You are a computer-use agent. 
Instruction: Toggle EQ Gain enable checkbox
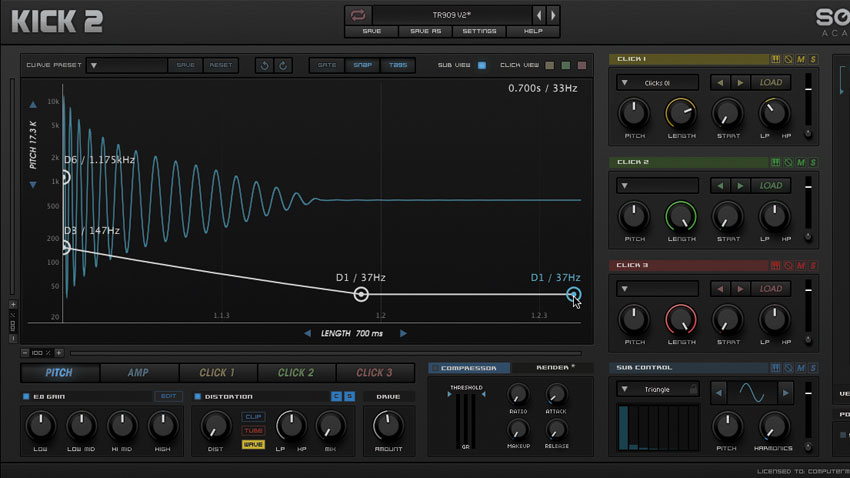pyautogui.click(x=26, y=397)
